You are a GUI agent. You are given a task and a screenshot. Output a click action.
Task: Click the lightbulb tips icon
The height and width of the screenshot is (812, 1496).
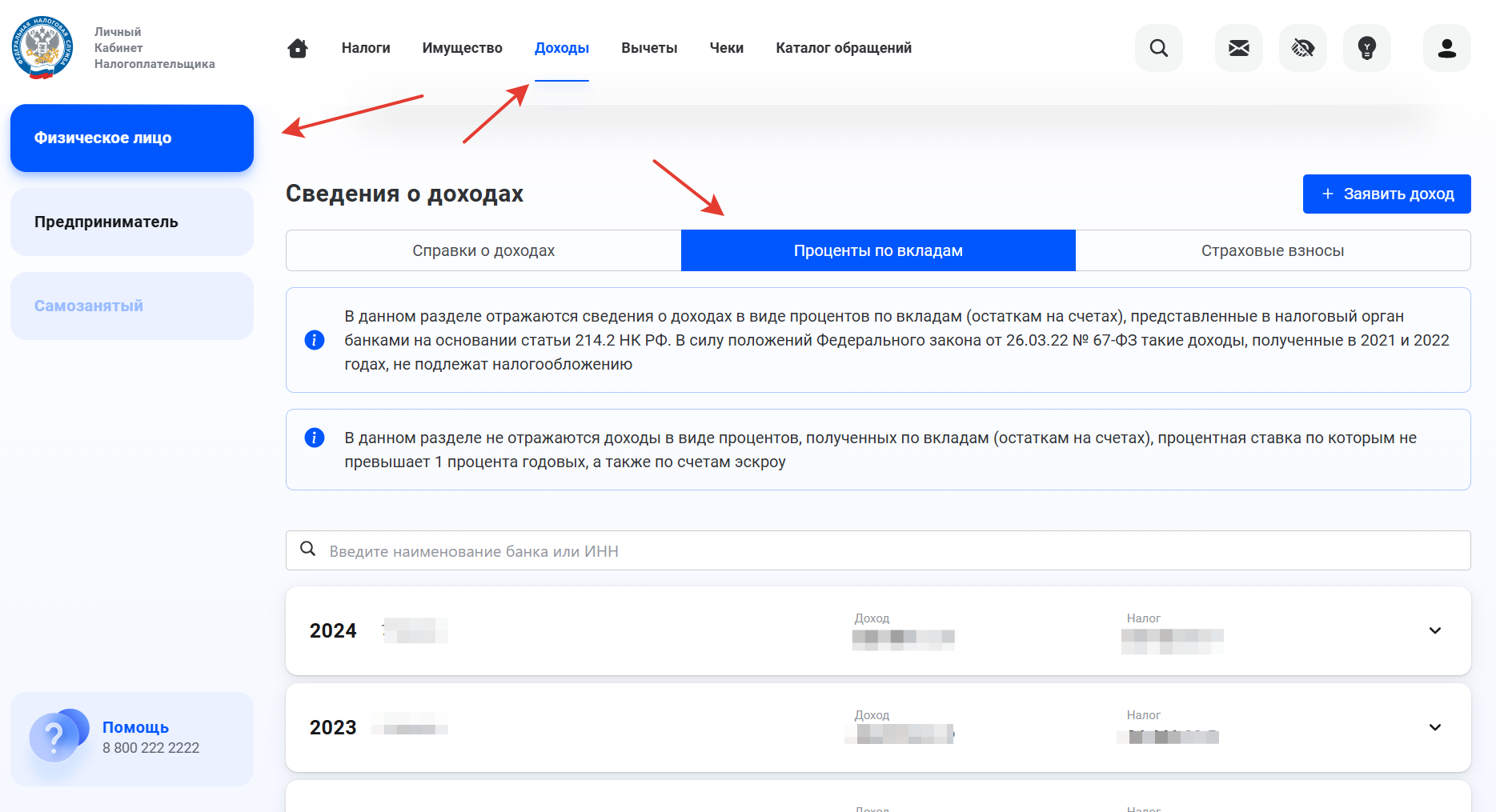(1366, 48)
